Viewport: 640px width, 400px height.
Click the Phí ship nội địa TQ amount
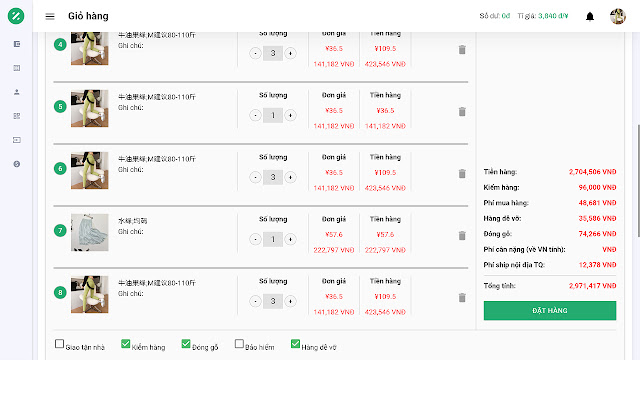click(x=597, y=265)
